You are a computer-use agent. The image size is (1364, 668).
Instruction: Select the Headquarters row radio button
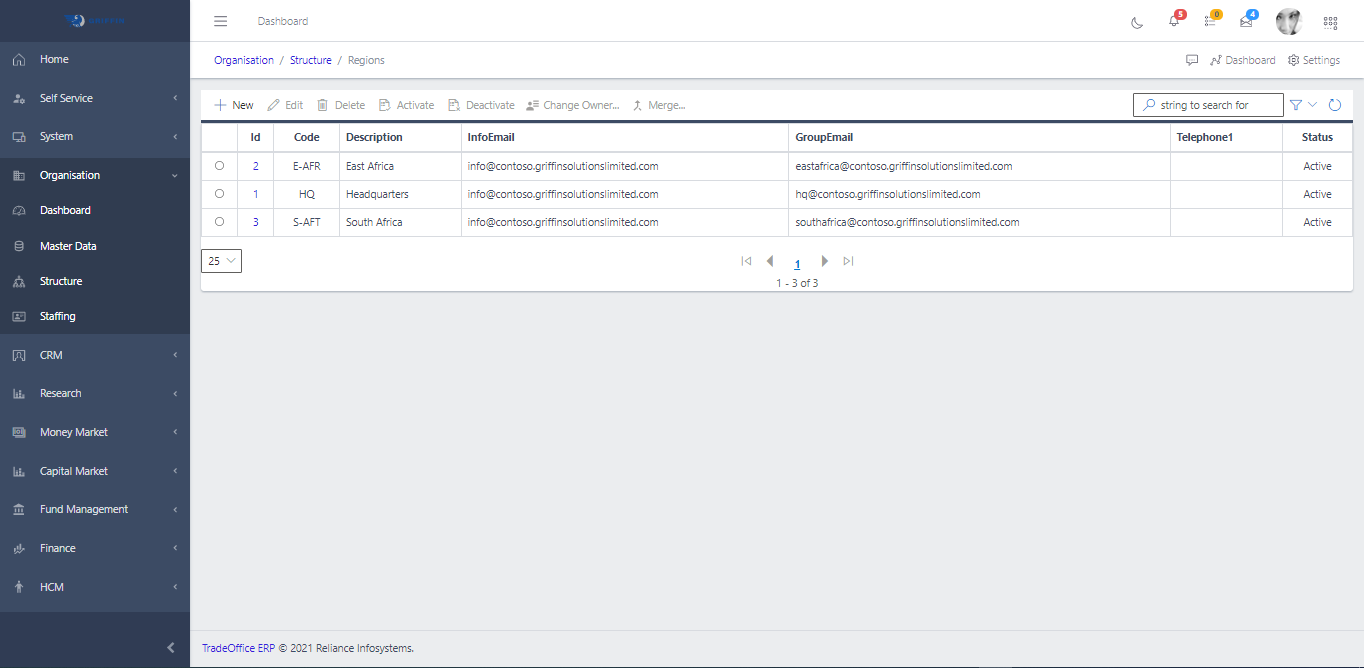(x=219, y=194)
